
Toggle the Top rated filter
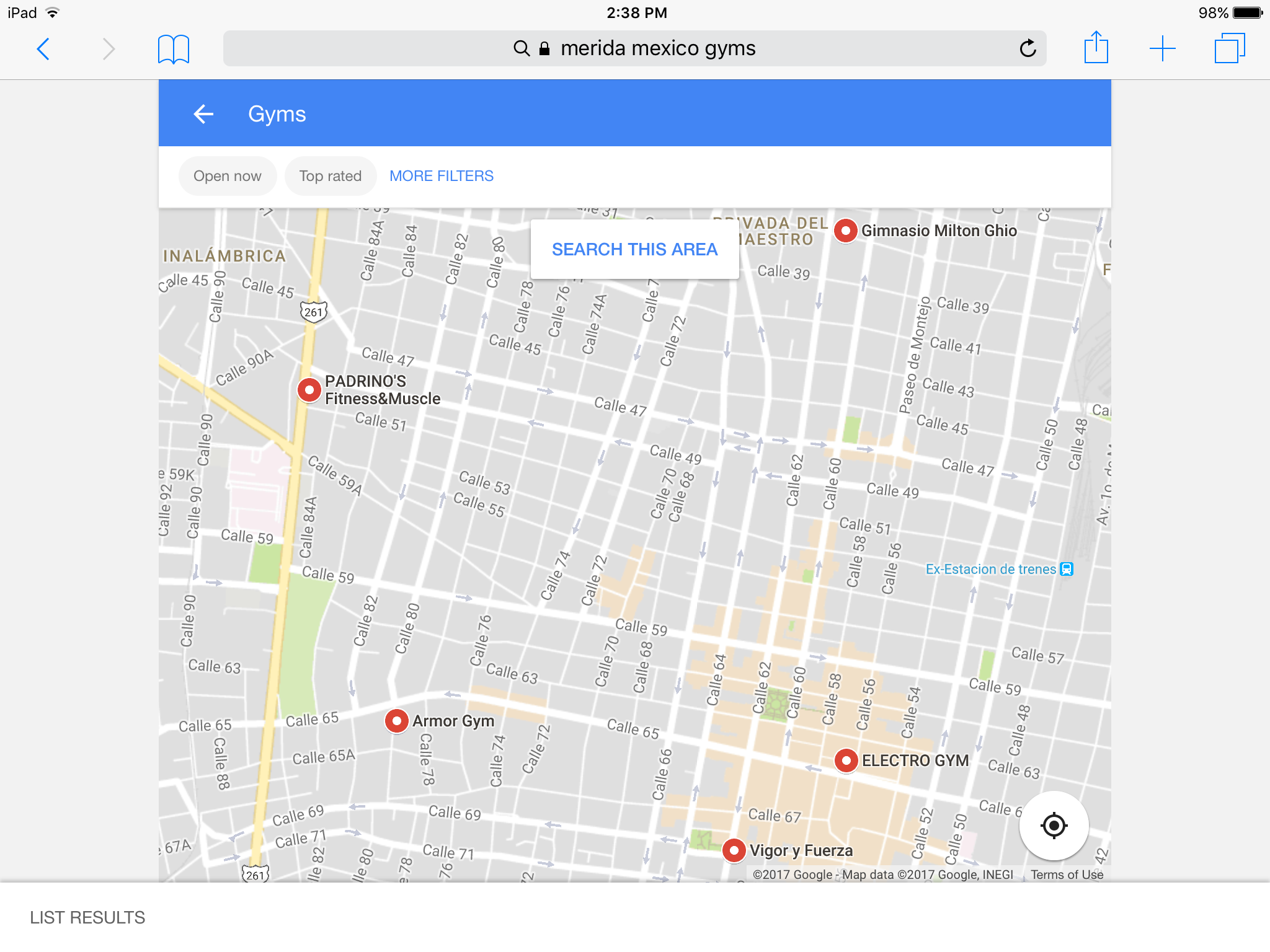pyautogui.click(x=331, y=176)
